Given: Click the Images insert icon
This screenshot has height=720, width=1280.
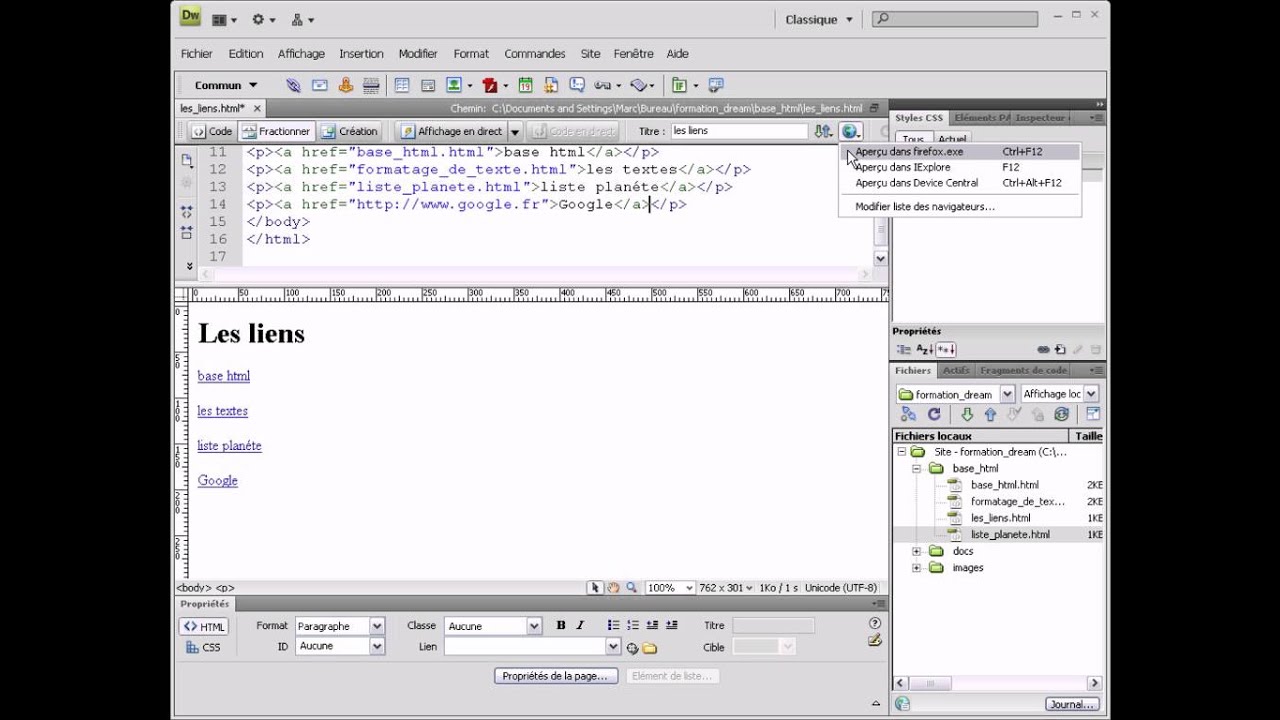Looking at the screenshot, I should 454,85.
